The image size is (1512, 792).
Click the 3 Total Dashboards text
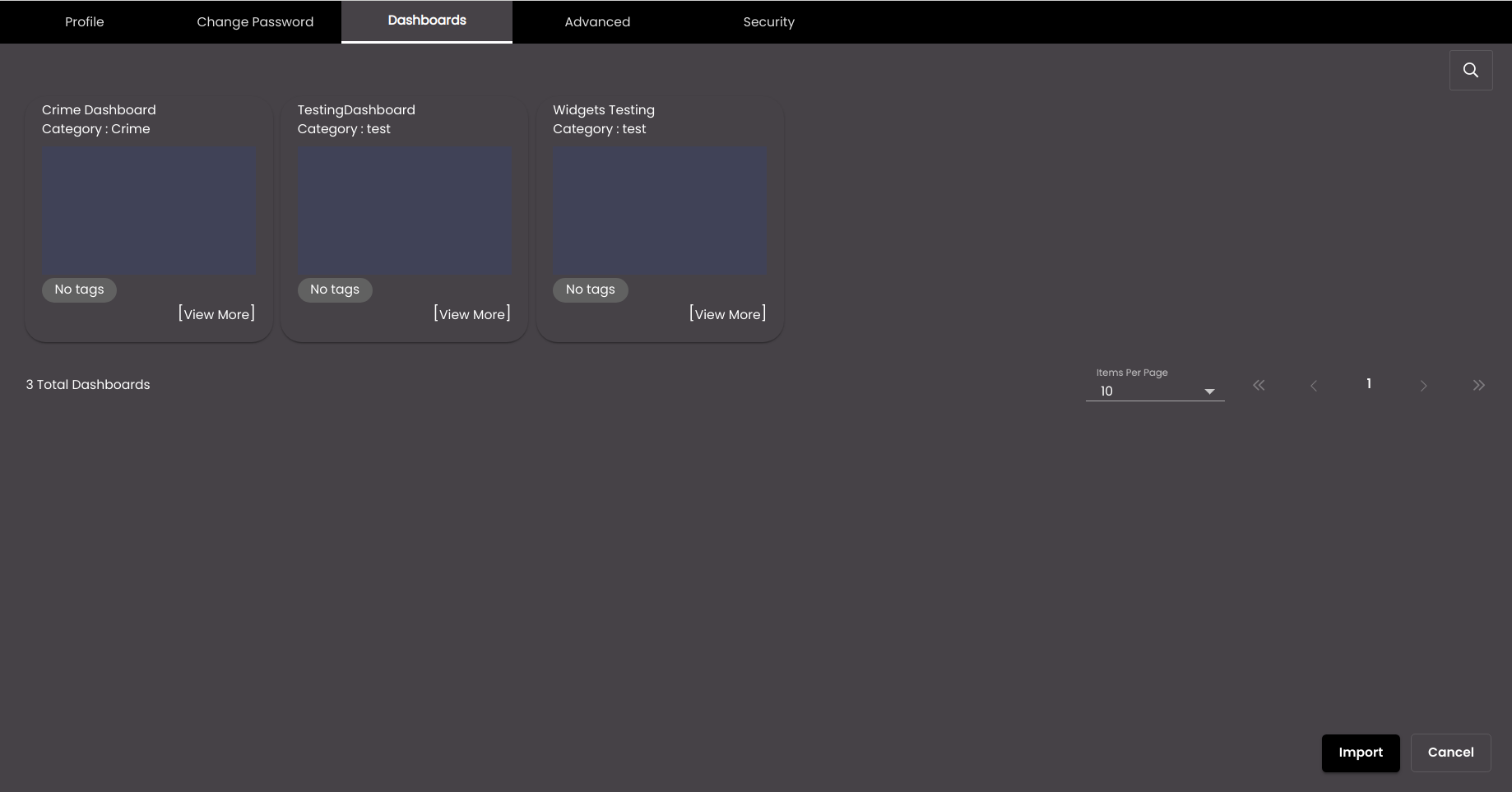point(88,385)
